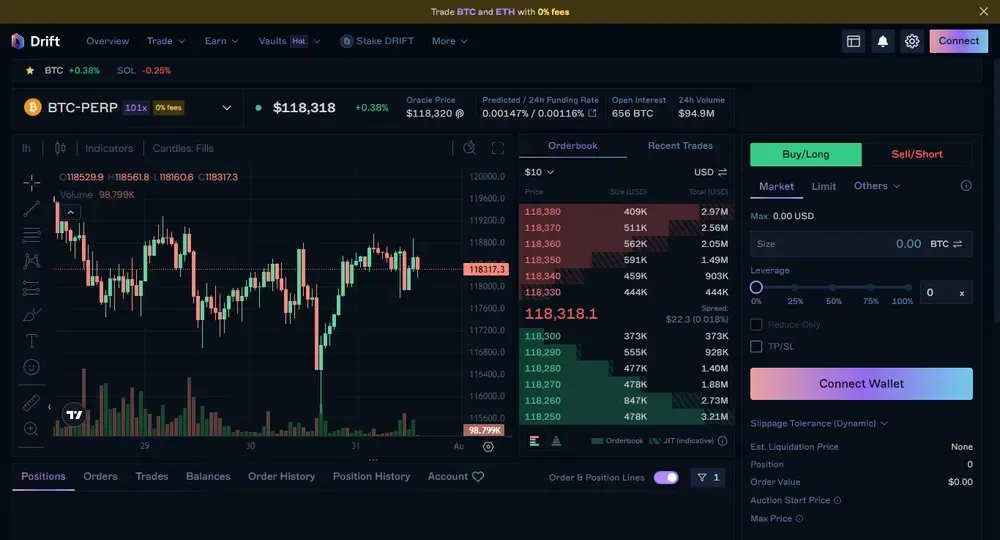The image size is (1000, 540).
Task: Open the layout panel icon
Action: click(853, 41)
